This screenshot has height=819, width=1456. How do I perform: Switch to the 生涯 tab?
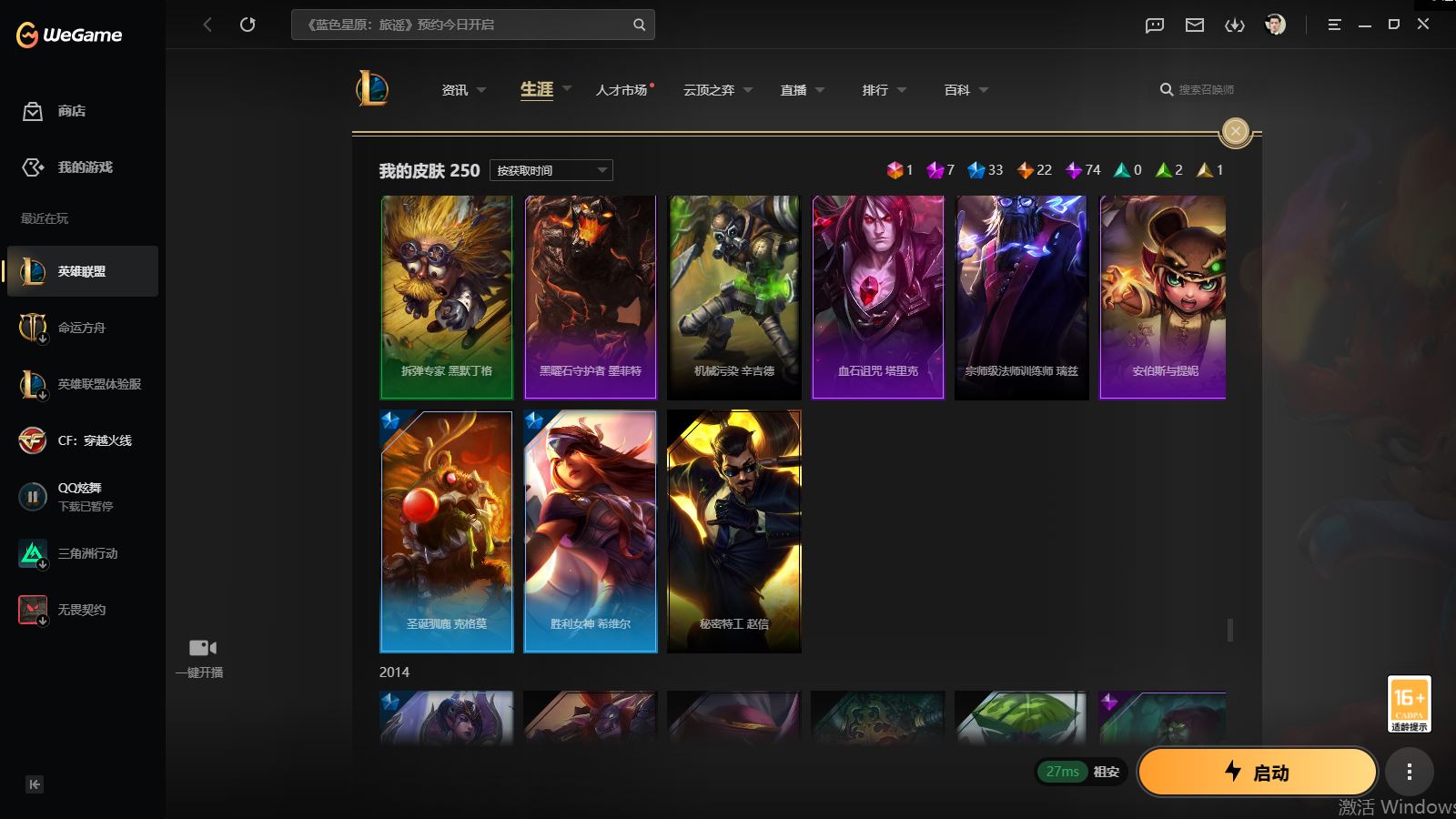(x=537, y=89)
